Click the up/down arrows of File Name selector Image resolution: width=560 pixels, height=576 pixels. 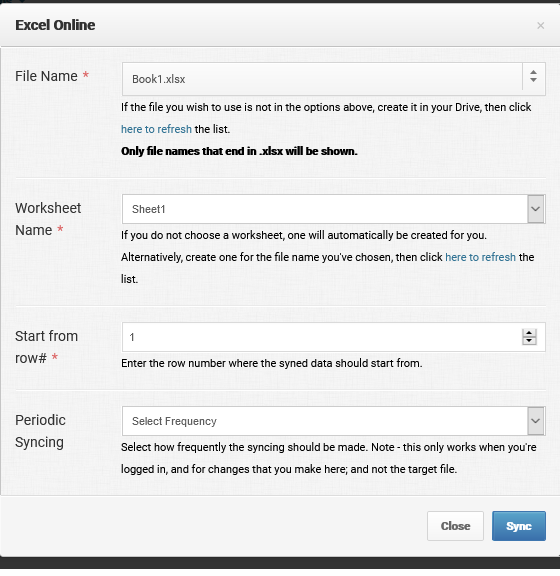tap(533, 76)
